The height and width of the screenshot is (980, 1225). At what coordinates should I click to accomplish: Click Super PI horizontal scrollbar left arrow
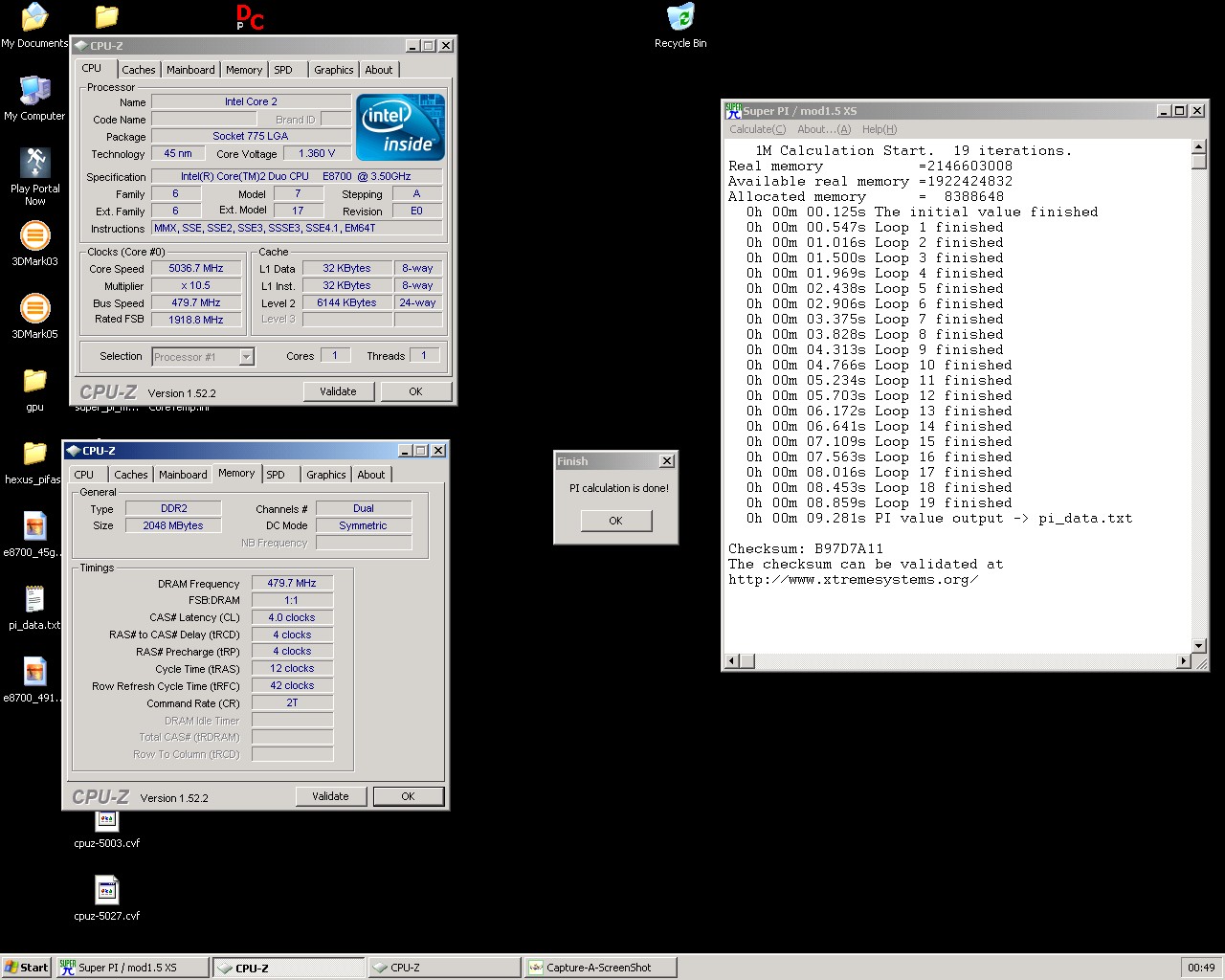coord(732,661)
